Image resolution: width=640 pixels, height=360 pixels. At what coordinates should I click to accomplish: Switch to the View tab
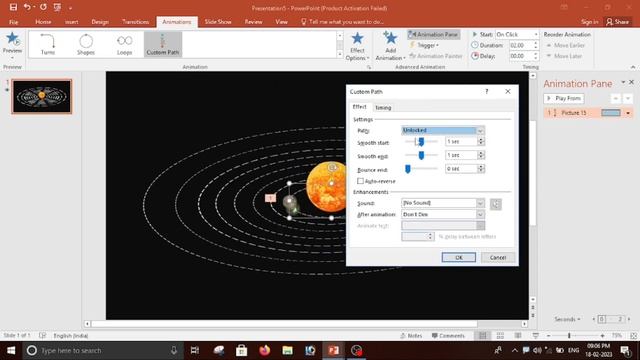[x=281, y=22]
